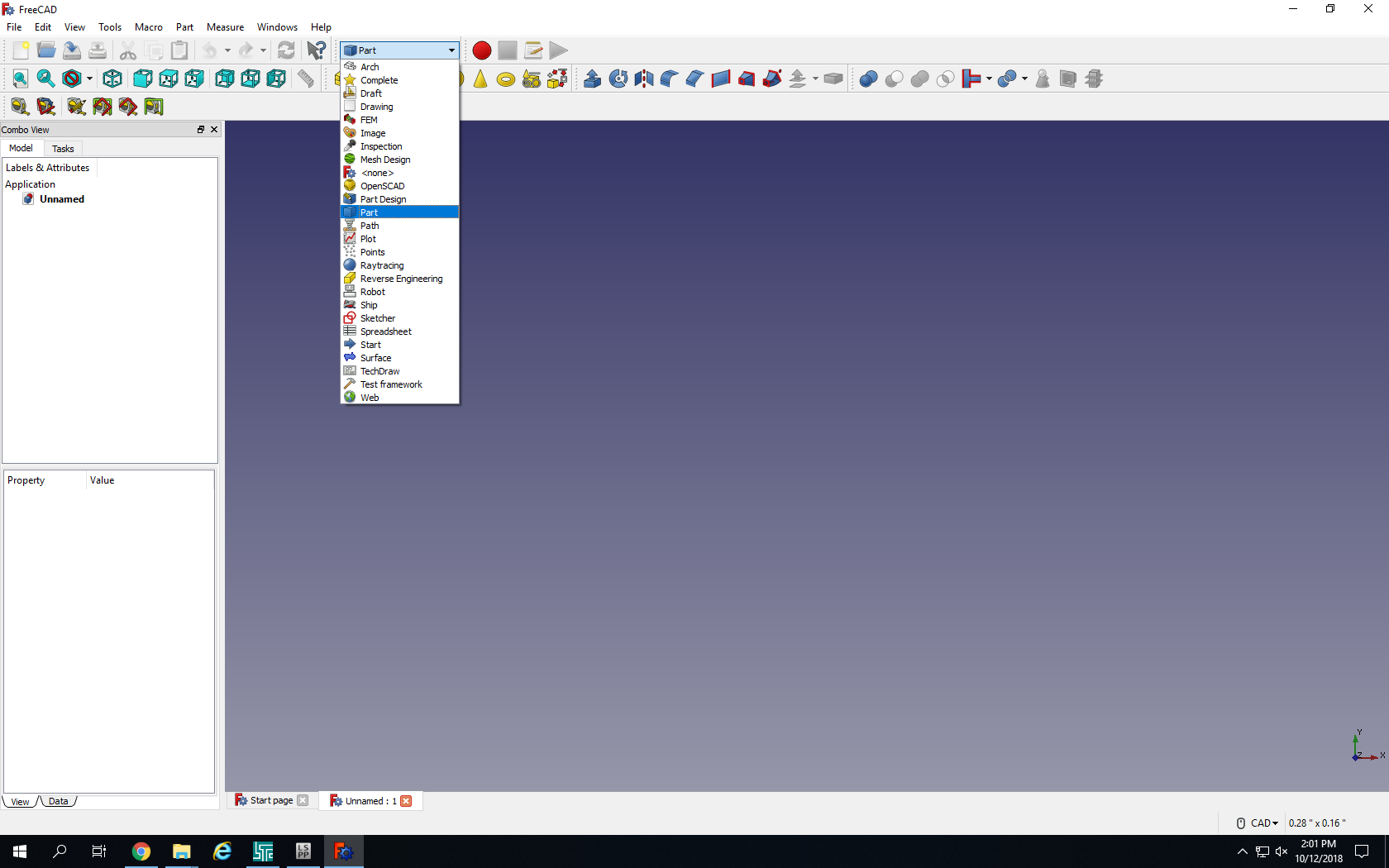The width and height of the screenshot is (1389, 868).
Task: Set axonometric view with cube icon
Action: point(112,79)
